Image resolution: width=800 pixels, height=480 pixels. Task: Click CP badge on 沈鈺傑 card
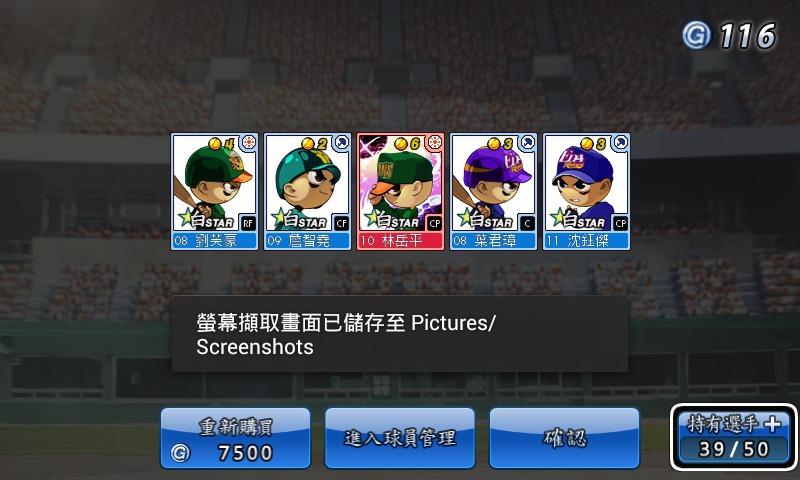click(620, 223)
